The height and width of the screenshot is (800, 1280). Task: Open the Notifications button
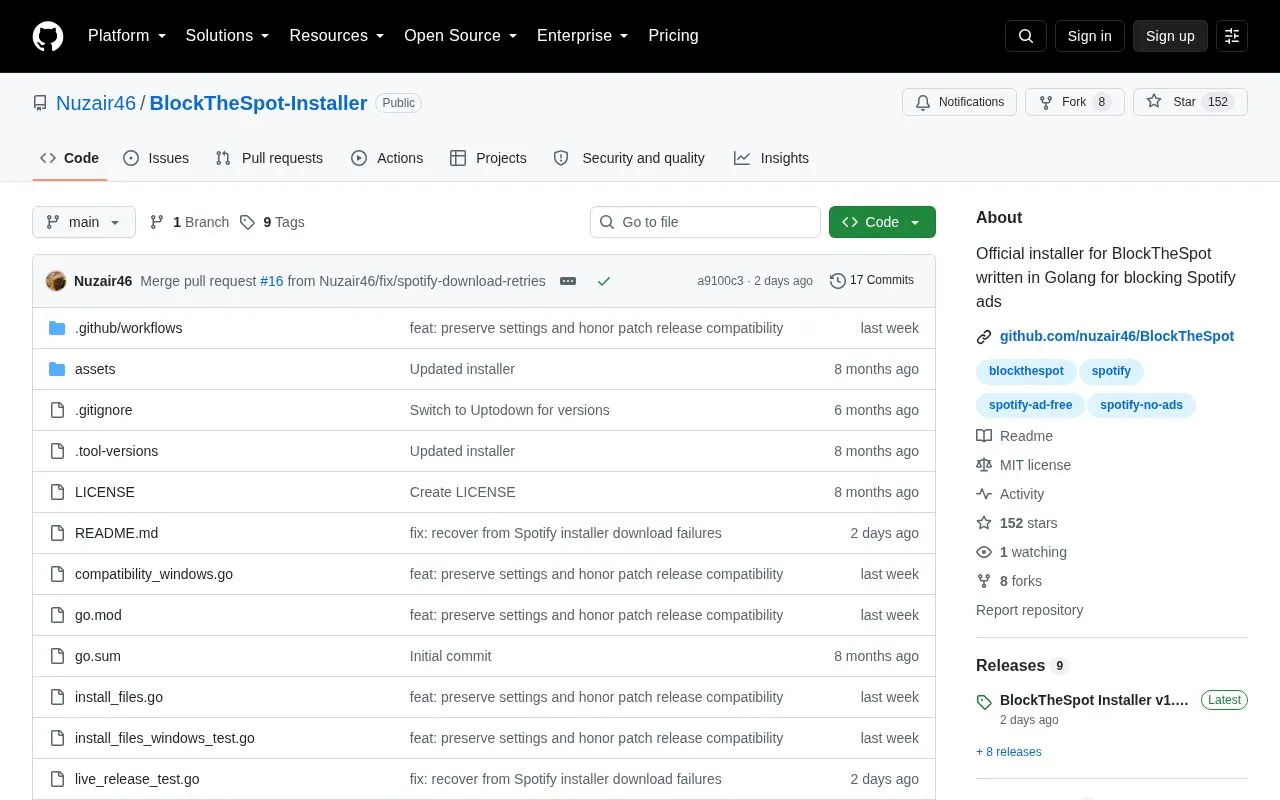[960, 102]
